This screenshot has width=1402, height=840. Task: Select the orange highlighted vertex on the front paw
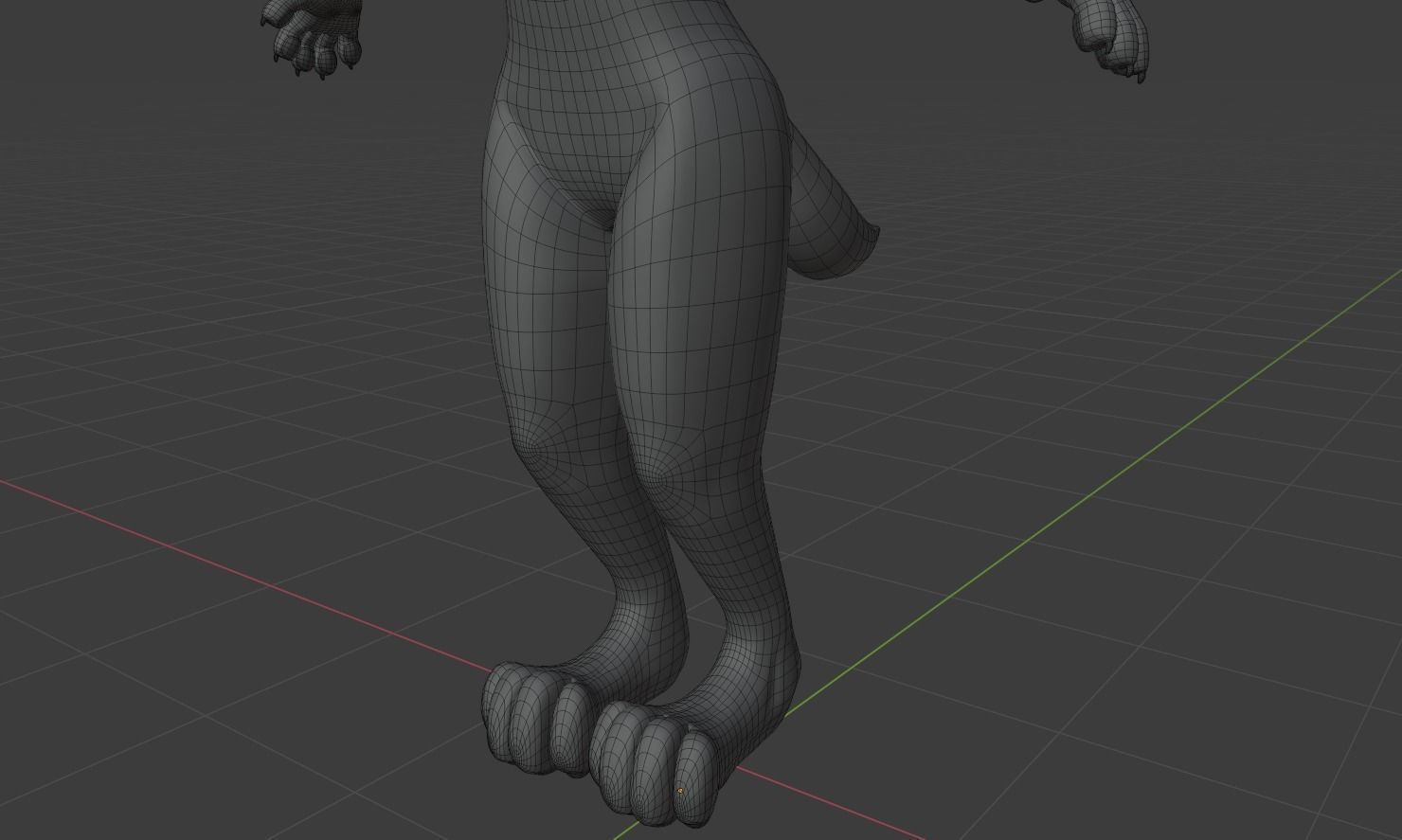[x=680, y=791]
